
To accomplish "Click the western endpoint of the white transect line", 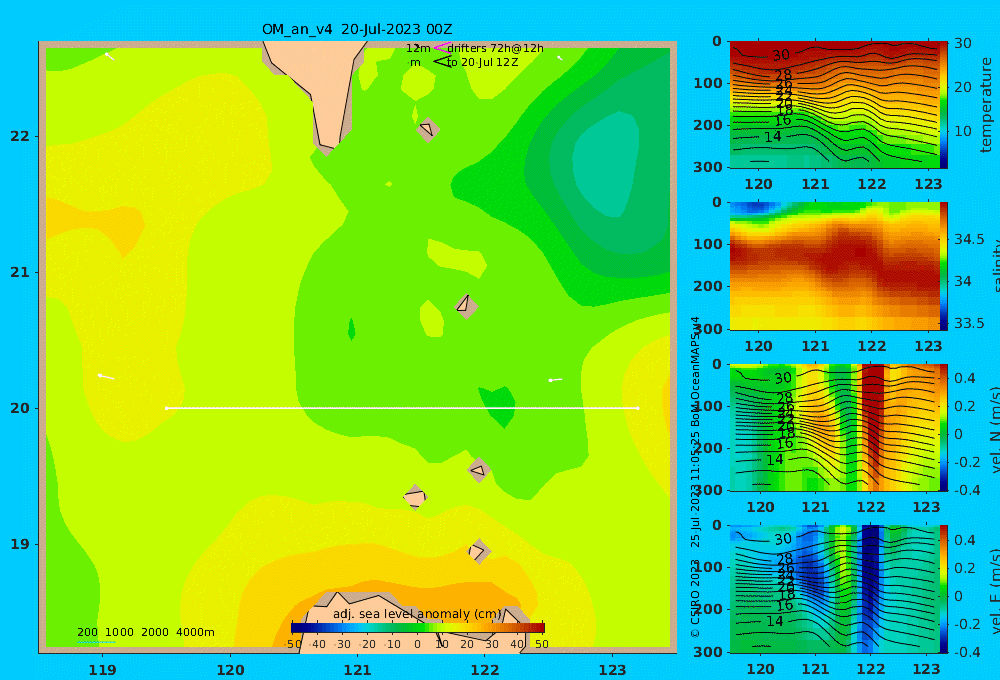I will 166,408.
